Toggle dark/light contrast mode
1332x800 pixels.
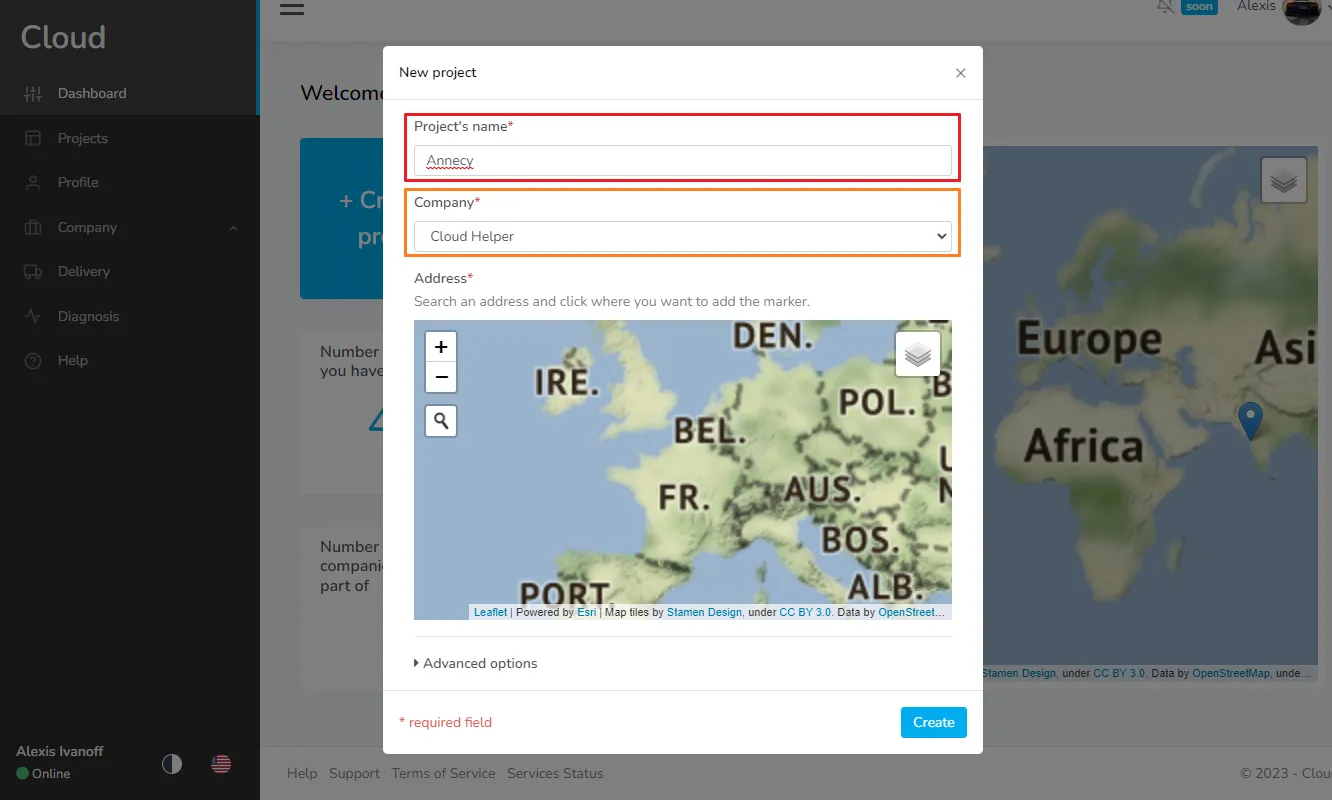point(172,764)
